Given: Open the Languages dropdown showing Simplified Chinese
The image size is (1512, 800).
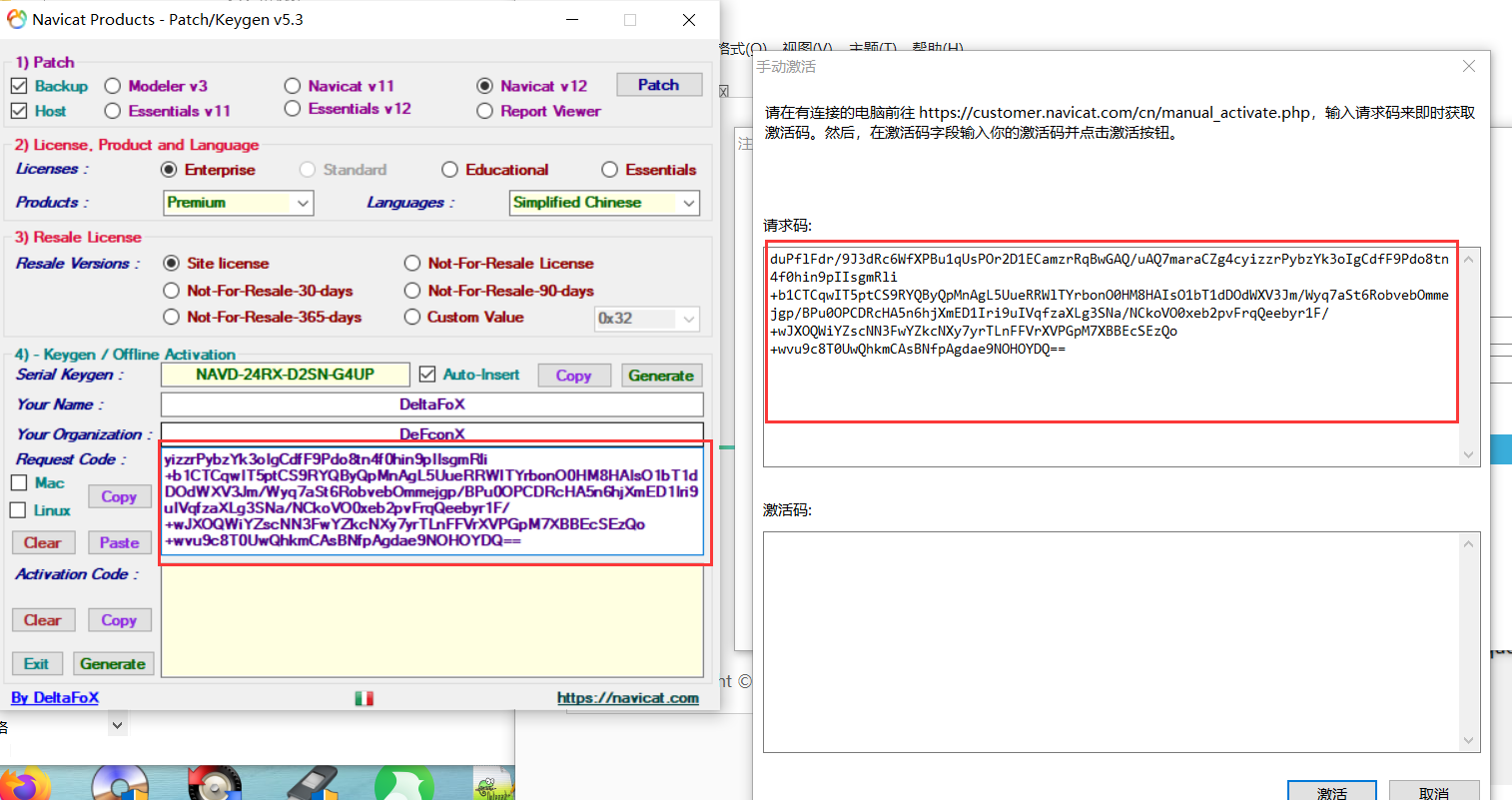Looking at the screenshot, I should pyautogui.click(x=604, y=203).
